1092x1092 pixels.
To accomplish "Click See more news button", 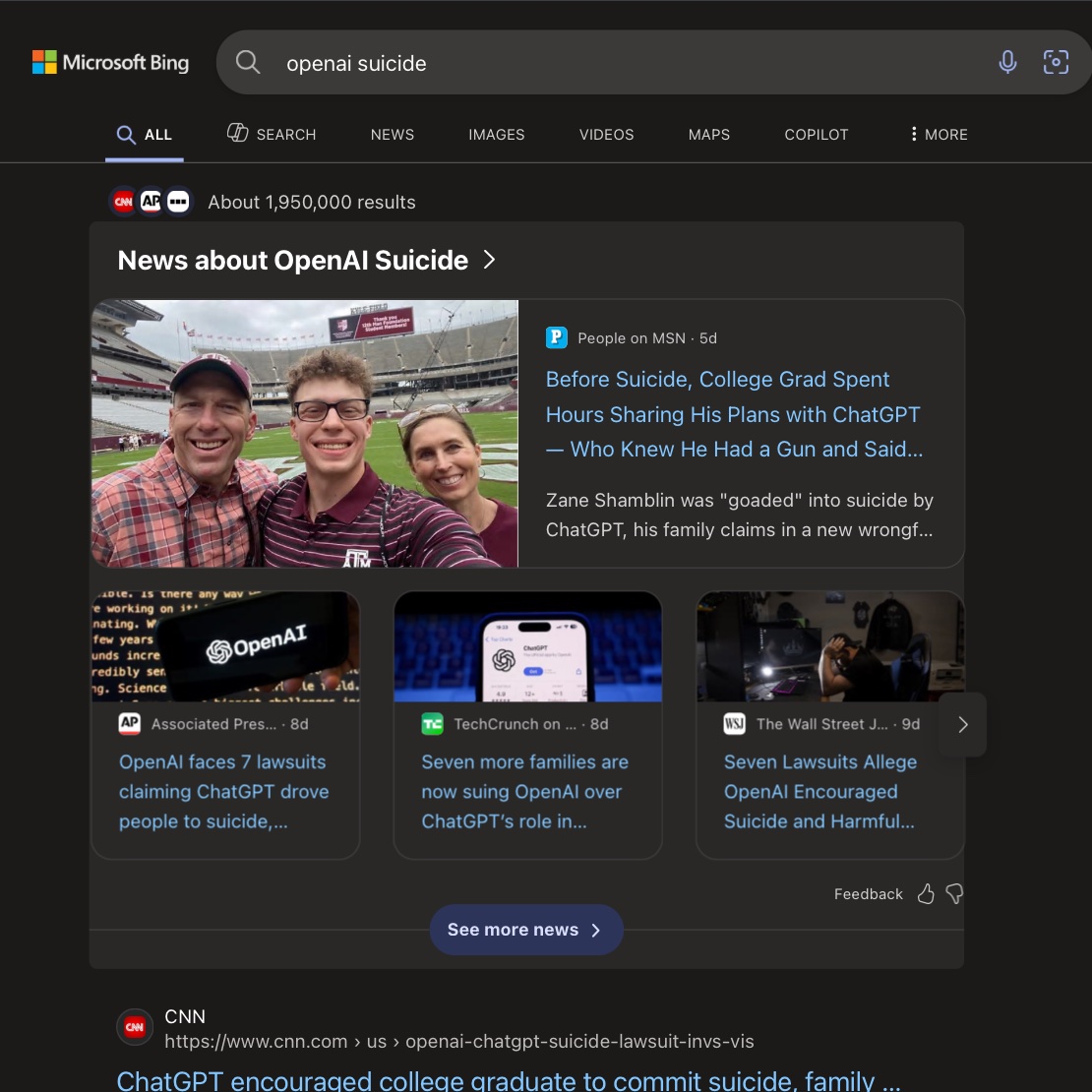I will (525, 930).
